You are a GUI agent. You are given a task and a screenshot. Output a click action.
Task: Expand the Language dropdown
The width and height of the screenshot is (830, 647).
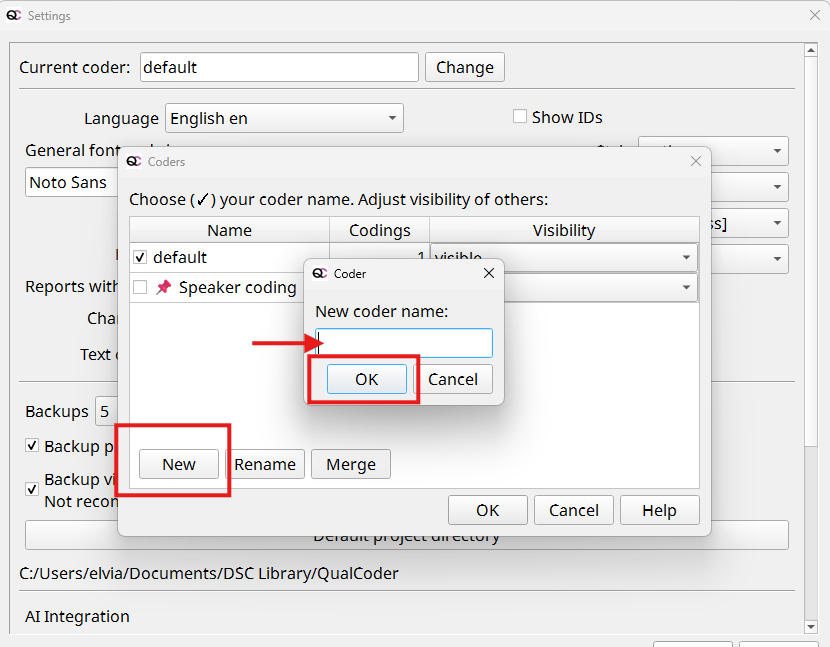[392, 118]
